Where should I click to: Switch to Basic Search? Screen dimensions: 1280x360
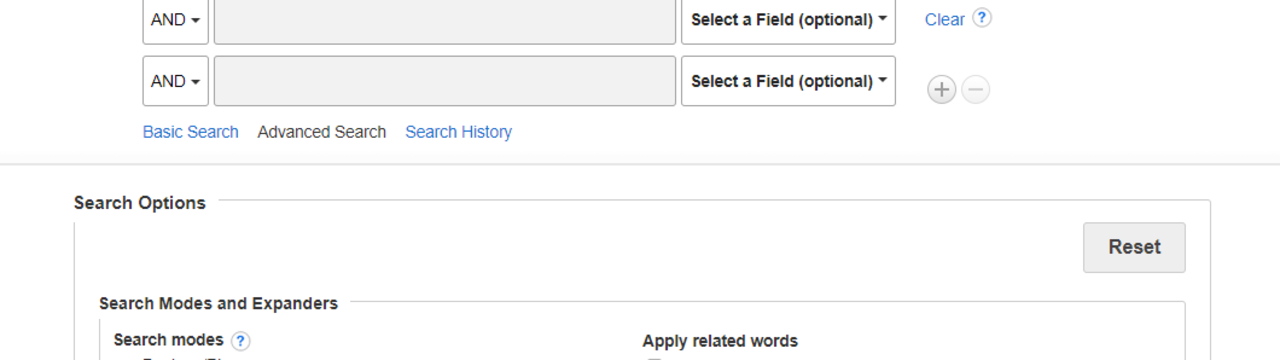point(191,132)
